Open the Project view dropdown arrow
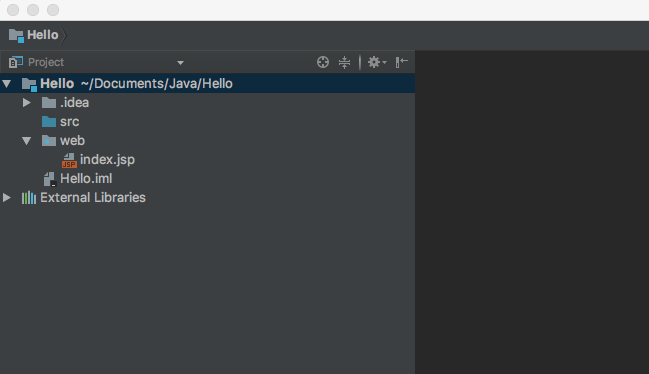Viewport: 649px width, 374px height. click(x=180, y=63)
